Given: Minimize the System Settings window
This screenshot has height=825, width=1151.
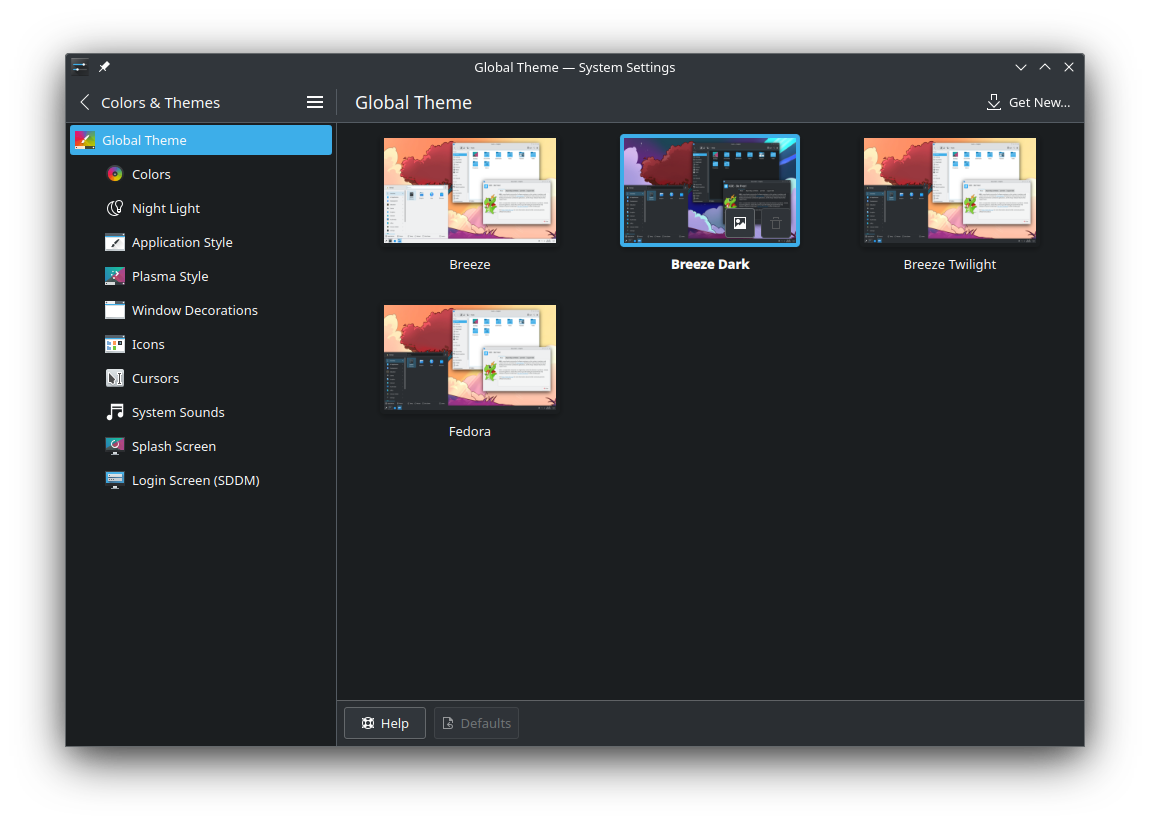Looking at the screenshot, I should (1020, 67).
